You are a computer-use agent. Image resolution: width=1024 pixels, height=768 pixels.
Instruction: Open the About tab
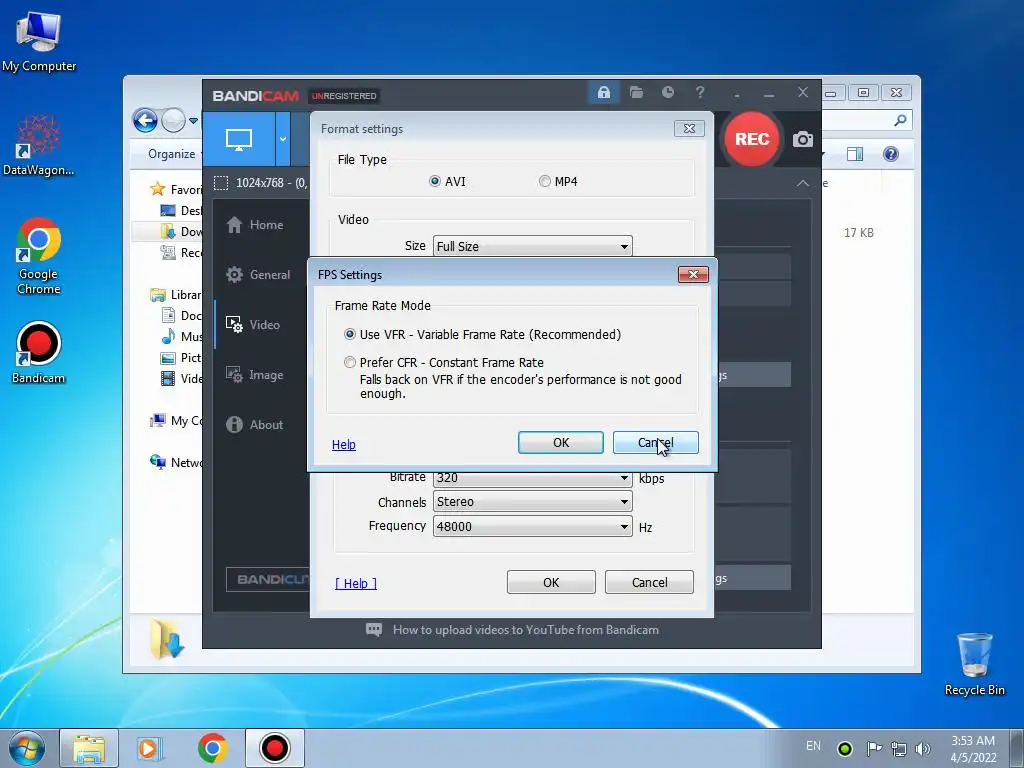pos(254,424)
